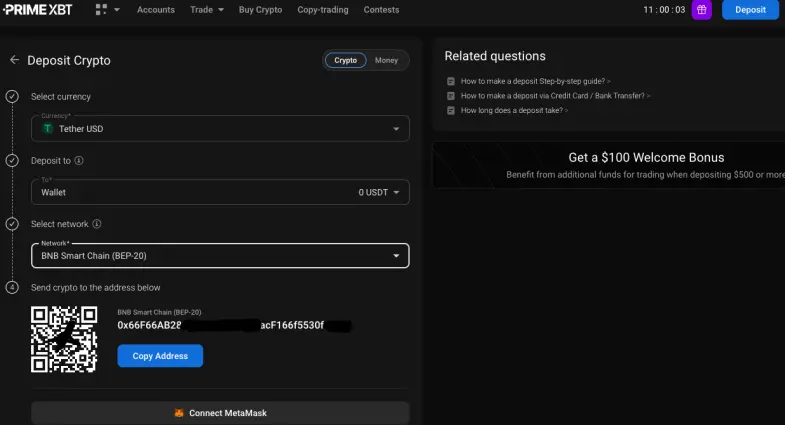
Task: Click the Select currency step checkmark
Action: click(12, 96)
